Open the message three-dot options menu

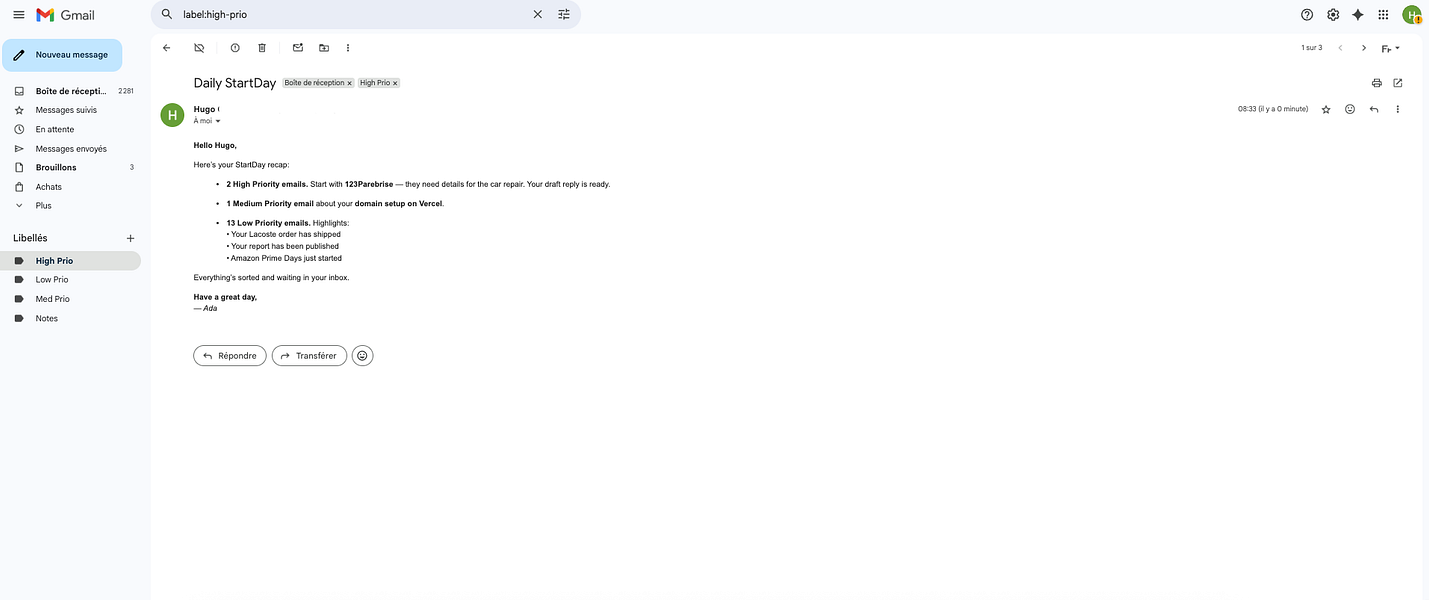tap(1398, 109)
